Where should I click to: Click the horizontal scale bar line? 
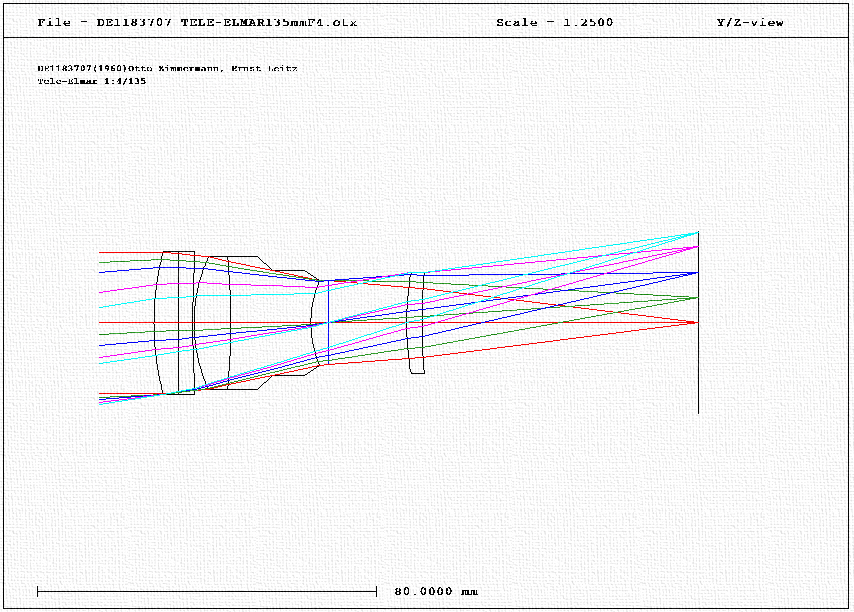point(207,591)
